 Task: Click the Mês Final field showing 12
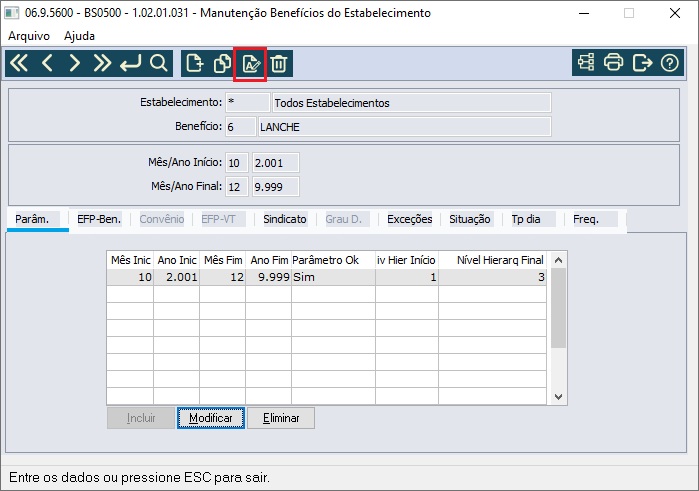tap(236, 186)
